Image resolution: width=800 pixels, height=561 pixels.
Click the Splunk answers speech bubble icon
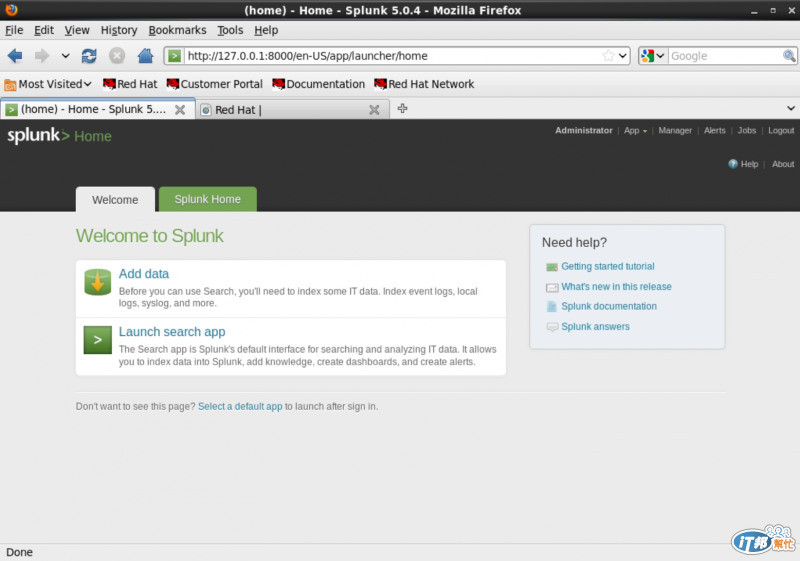(552, 327)
